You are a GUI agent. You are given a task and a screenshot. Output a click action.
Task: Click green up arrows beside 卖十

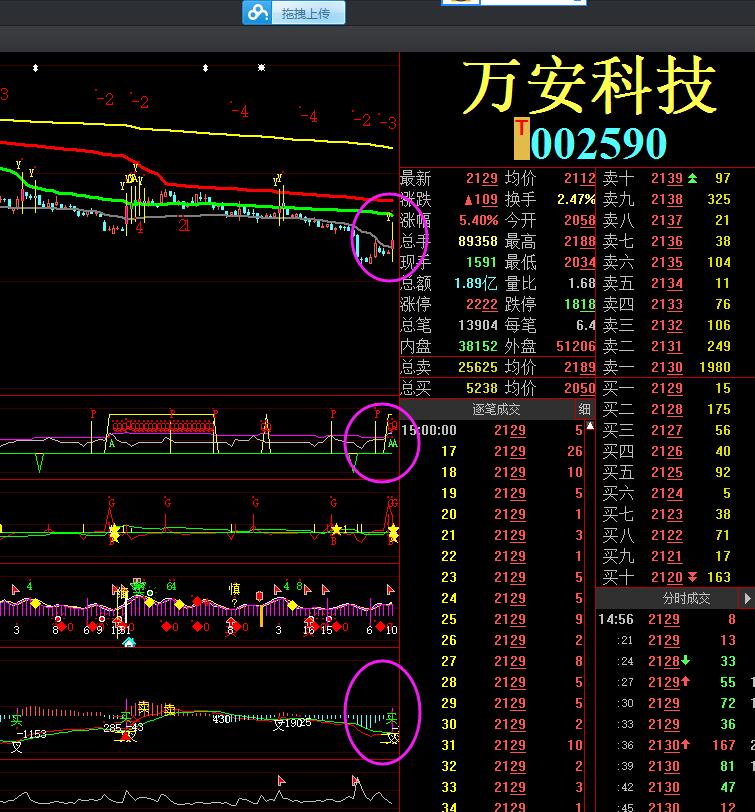click(x=692, y=179)
